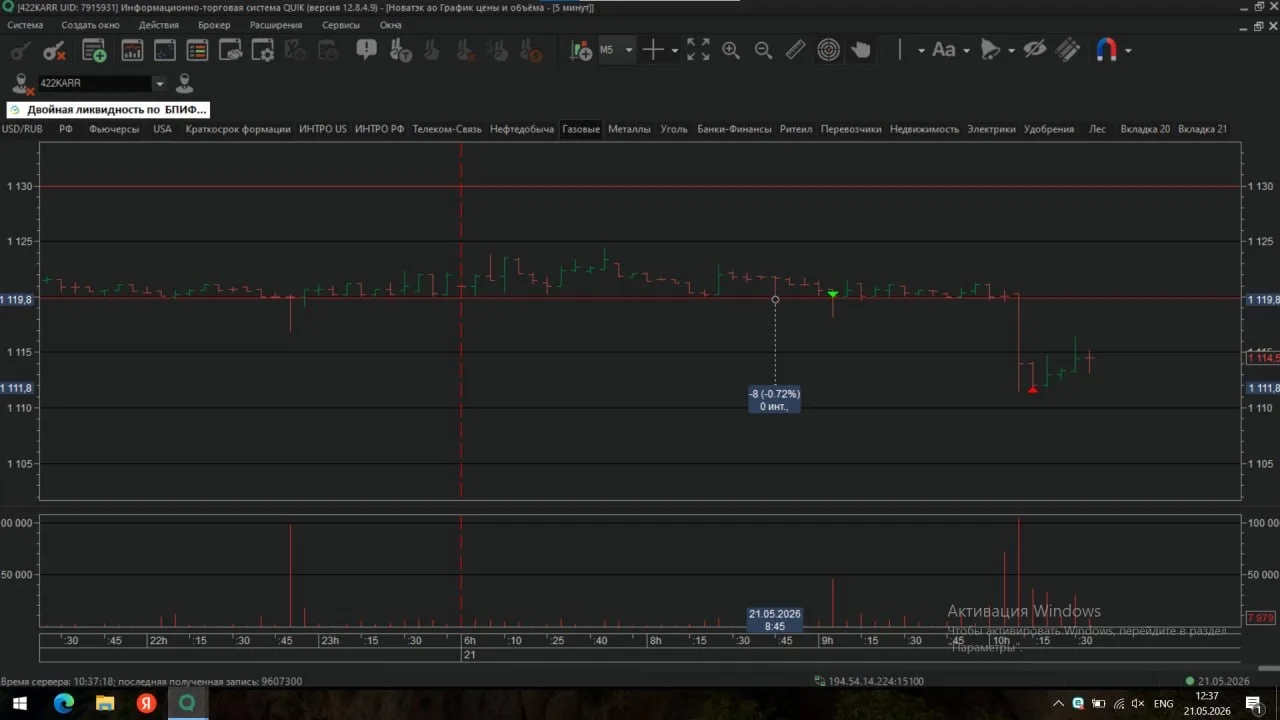This screenshot has width=1280, height=720.
Task: Toggle the magnet snap mode
Action: pos(1106,50)
